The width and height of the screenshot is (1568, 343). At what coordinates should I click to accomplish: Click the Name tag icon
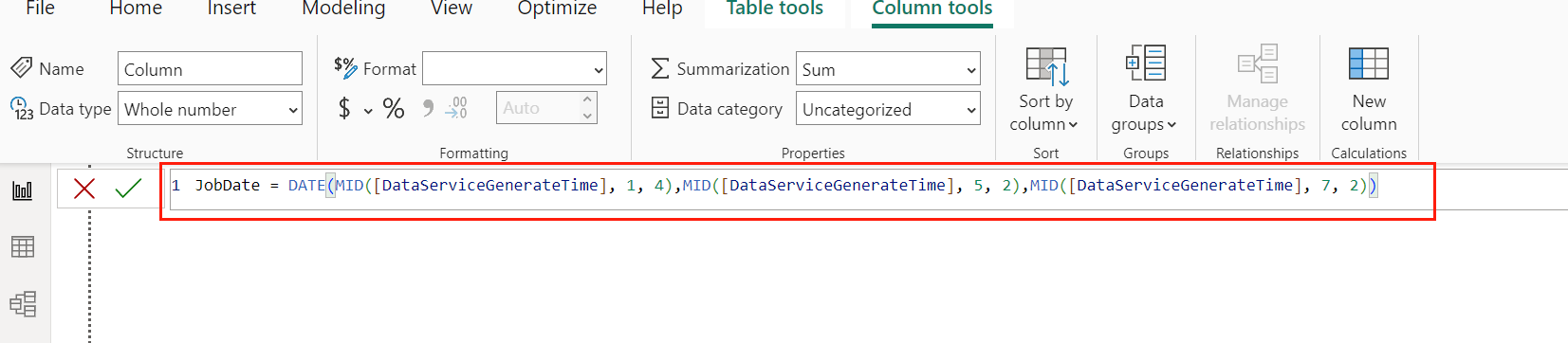(x=22, y=68)
